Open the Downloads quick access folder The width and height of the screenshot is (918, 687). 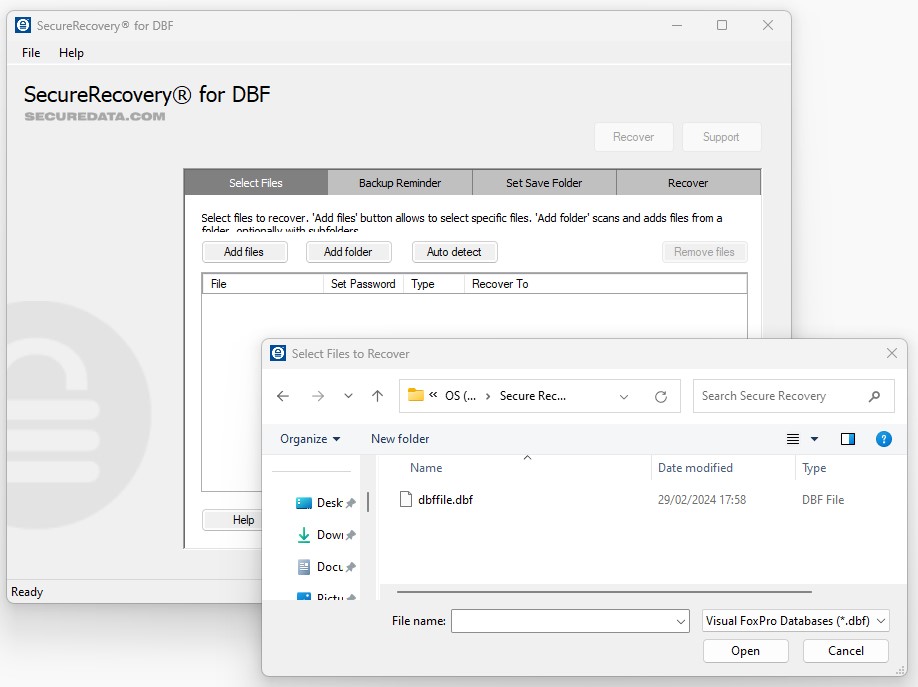click(x=329, y=535)
